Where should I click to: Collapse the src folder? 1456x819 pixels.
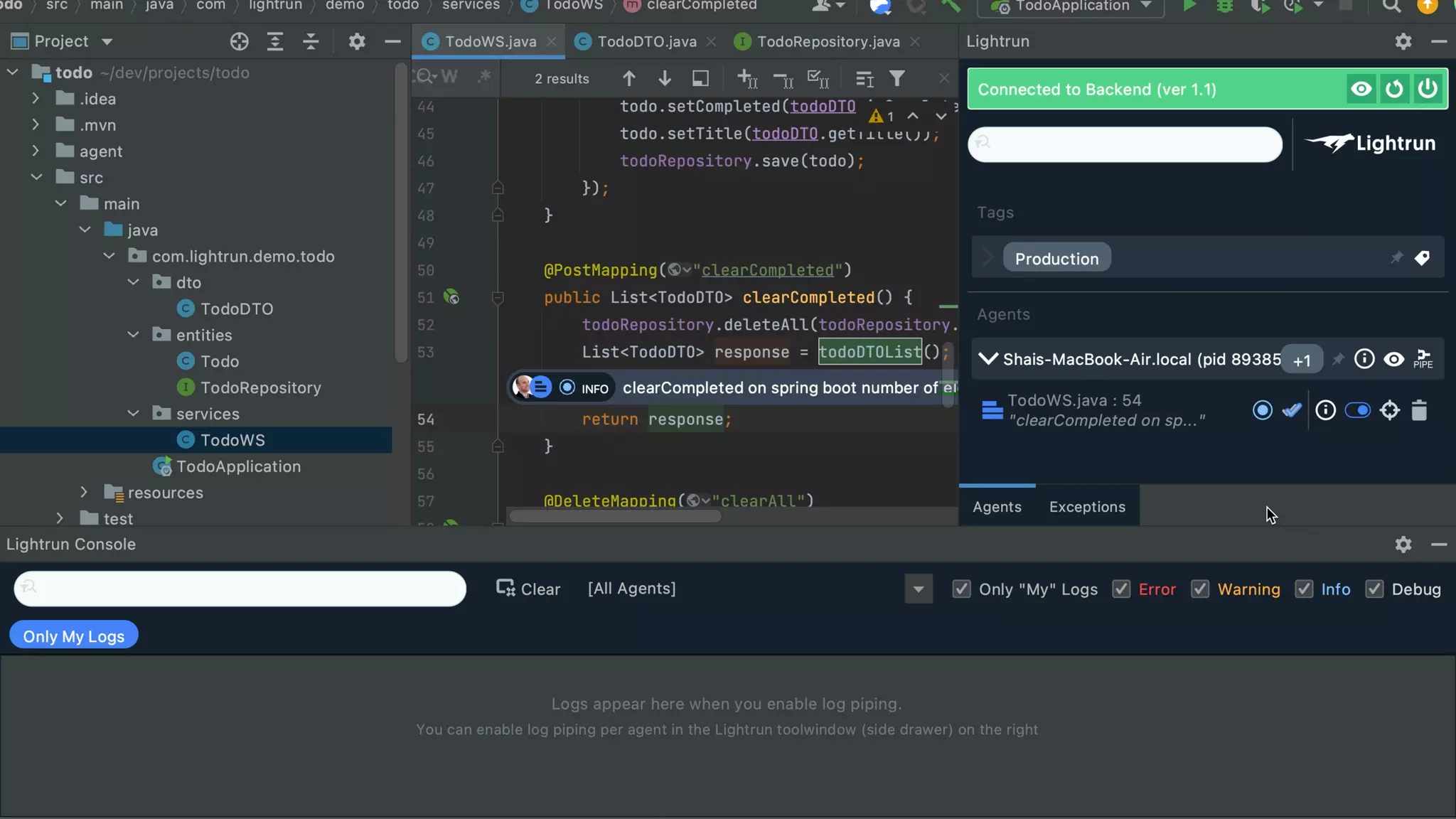(36, 178)
